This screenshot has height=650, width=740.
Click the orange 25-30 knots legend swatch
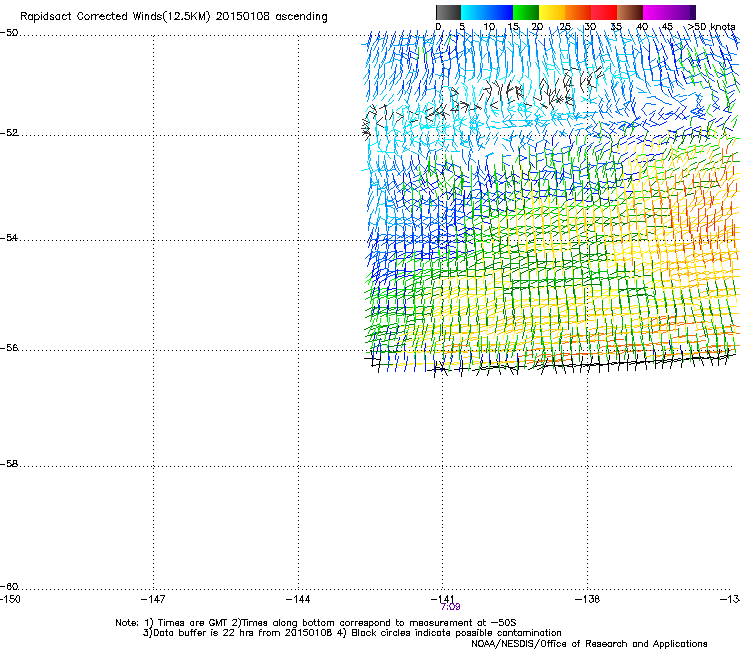578,12
